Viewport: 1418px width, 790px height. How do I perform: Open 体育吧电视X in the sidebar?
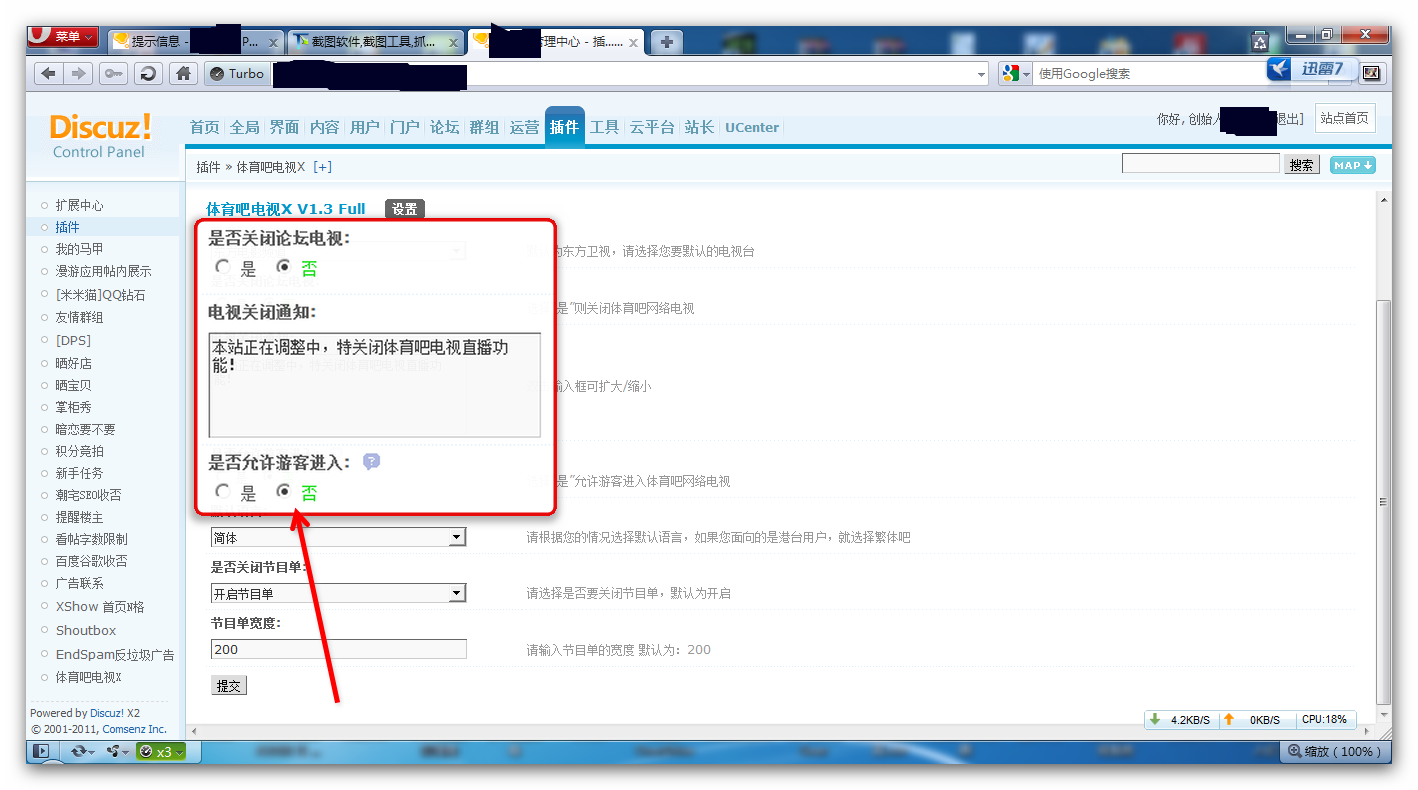(88, 677)
